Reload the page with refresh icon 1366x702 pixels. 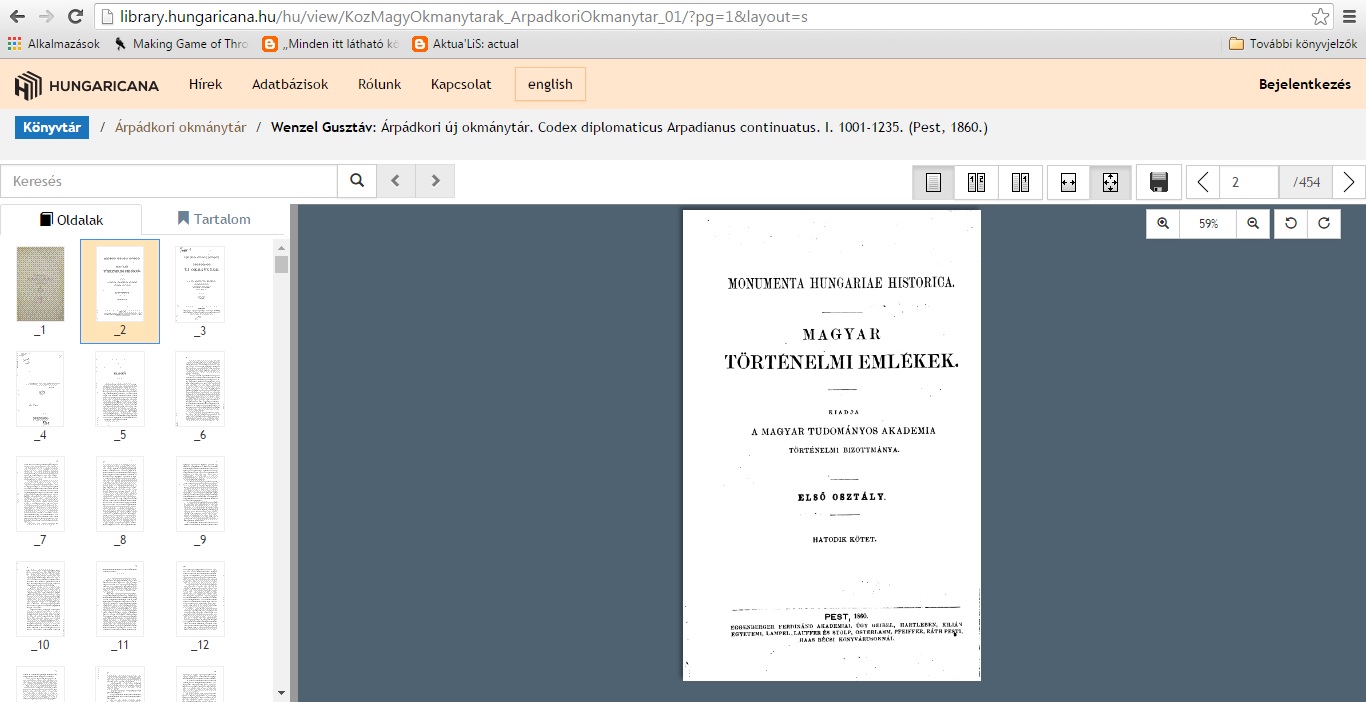pos(75,16)
